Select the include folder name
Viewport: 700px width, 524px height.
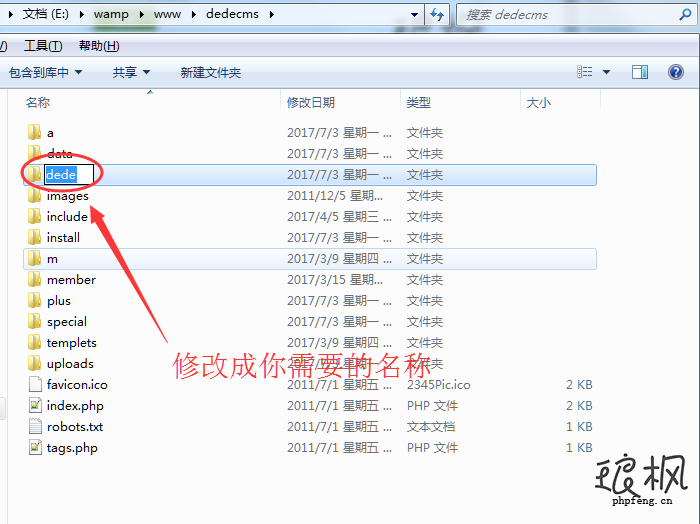[x=67, y=216]
